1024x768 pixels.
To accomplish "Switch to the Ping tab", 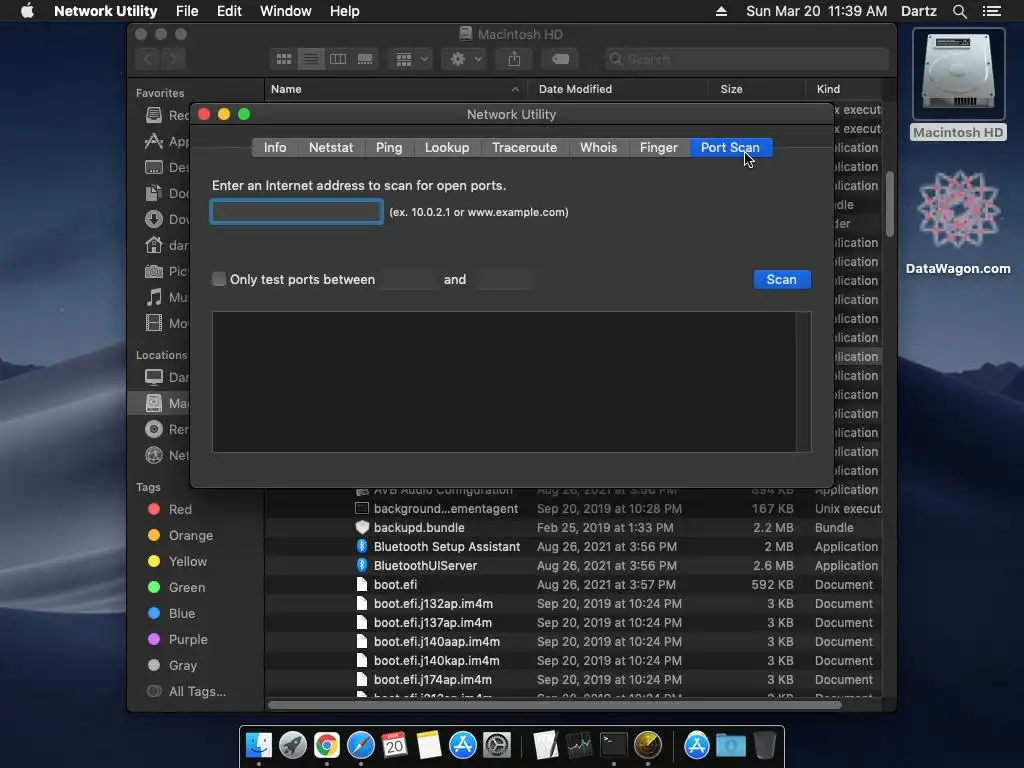I will (x=389, y=148).
